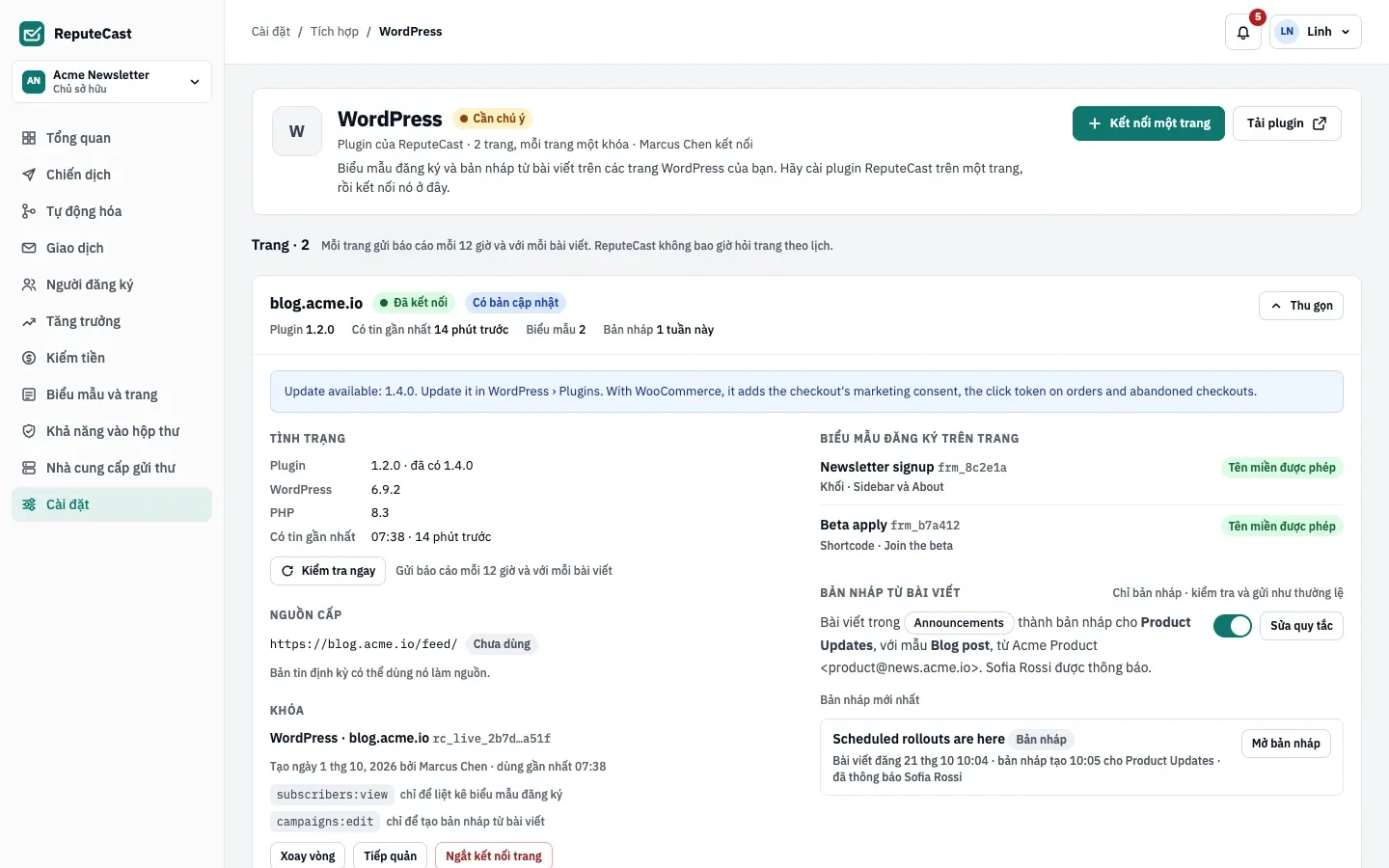The image size is (1389, 868).
Task: Click the Announcements category chip
Action: 959,623
